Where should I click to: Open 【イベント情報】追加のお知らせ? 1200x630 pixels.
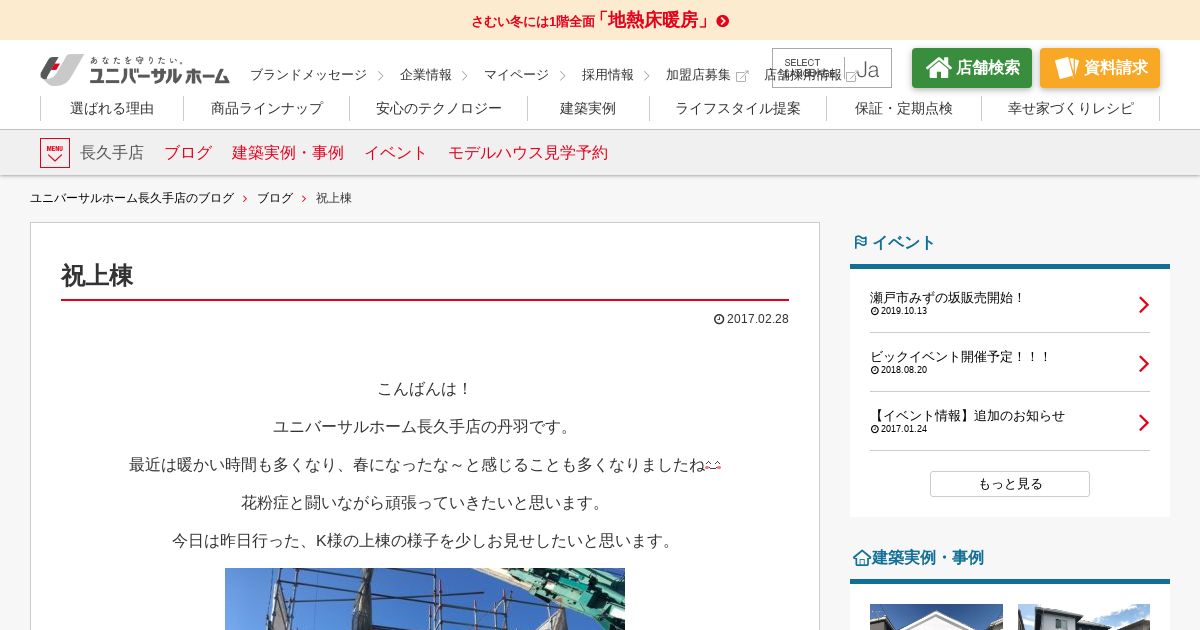(967, 416)
